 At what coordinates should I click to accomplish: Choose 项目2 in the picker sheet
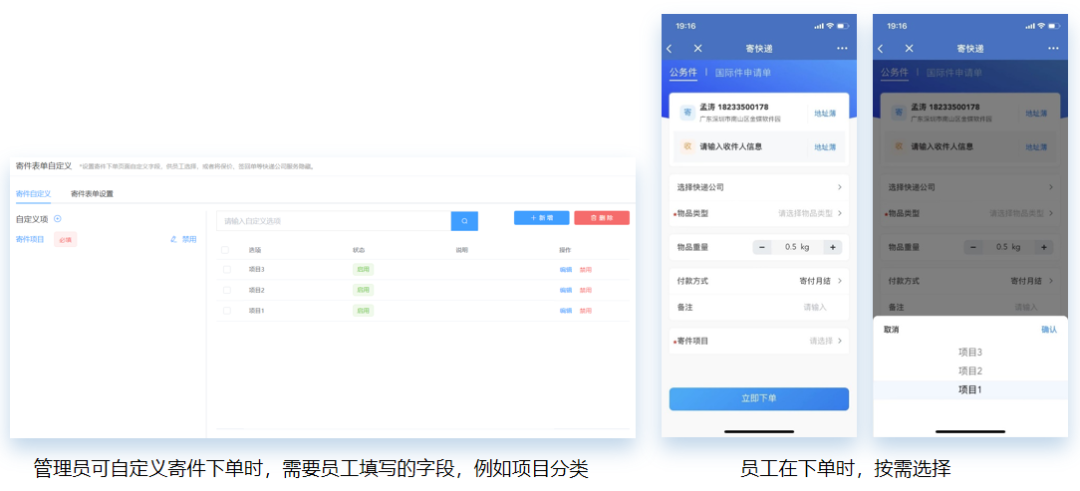(970, 371)
